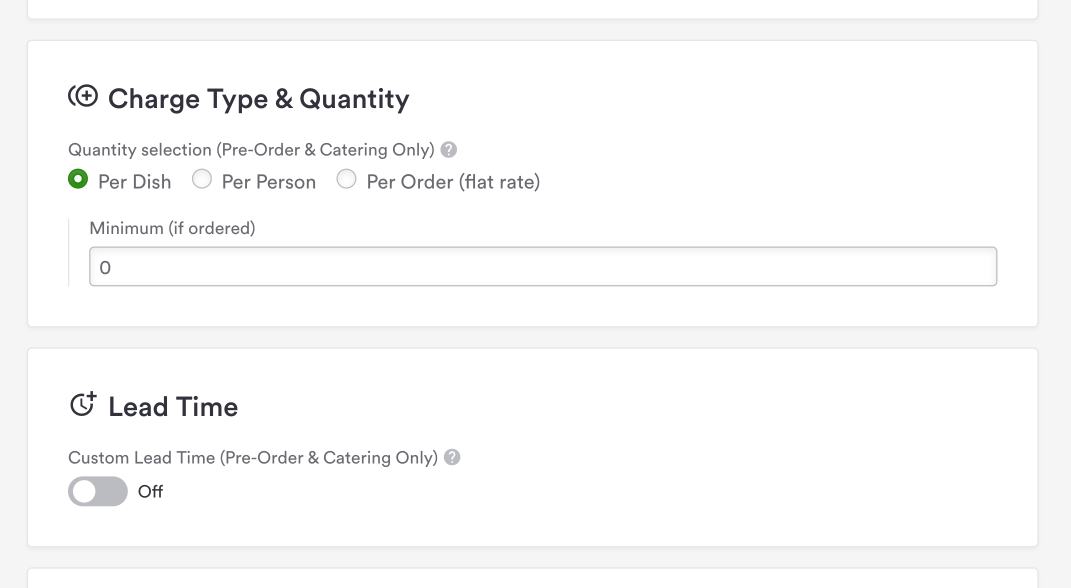This screenshot has width=1071, height=588.
Task: Click the 'Per Dish' label text
Action: point(134,182)
